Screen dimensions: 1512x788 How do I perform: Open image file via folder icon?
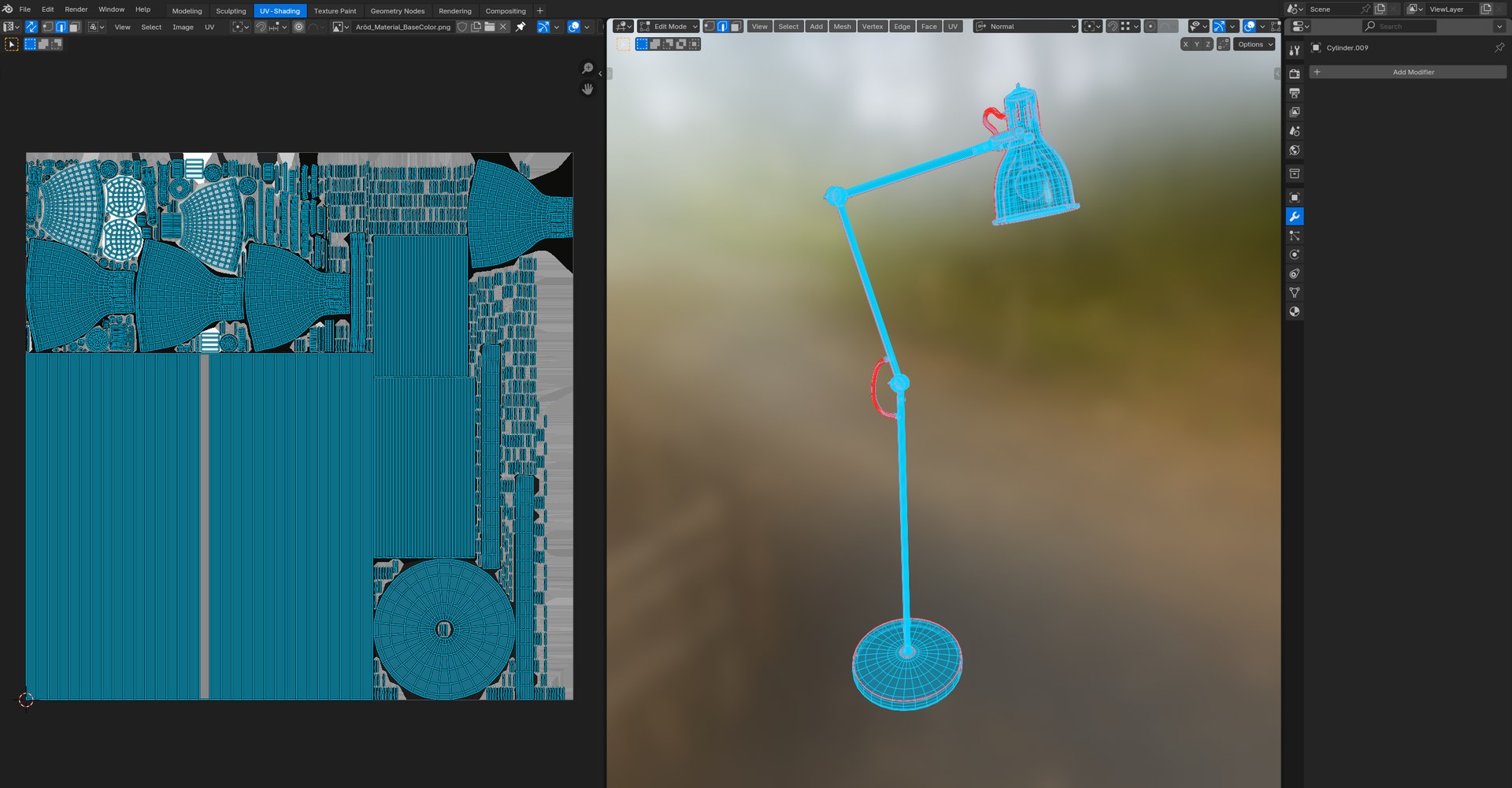489,27
